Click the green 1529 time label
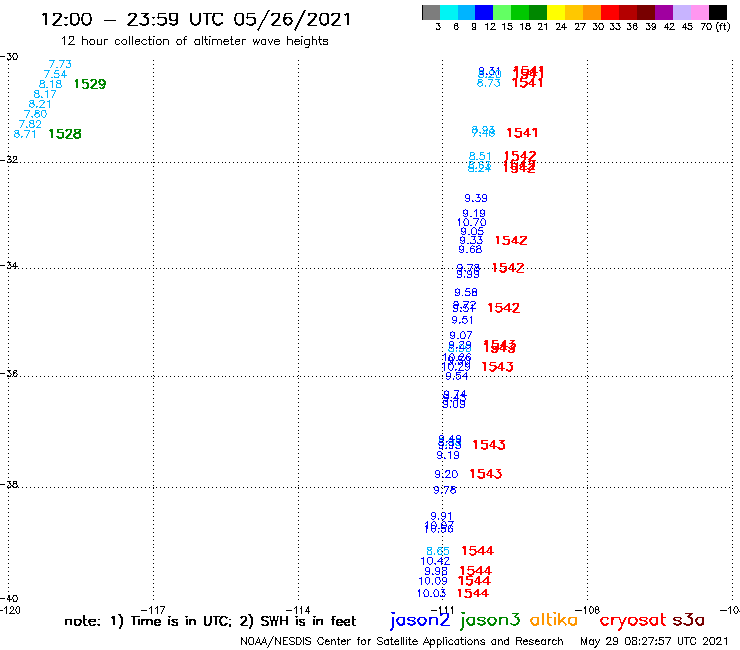 click(x=90, y=84)
